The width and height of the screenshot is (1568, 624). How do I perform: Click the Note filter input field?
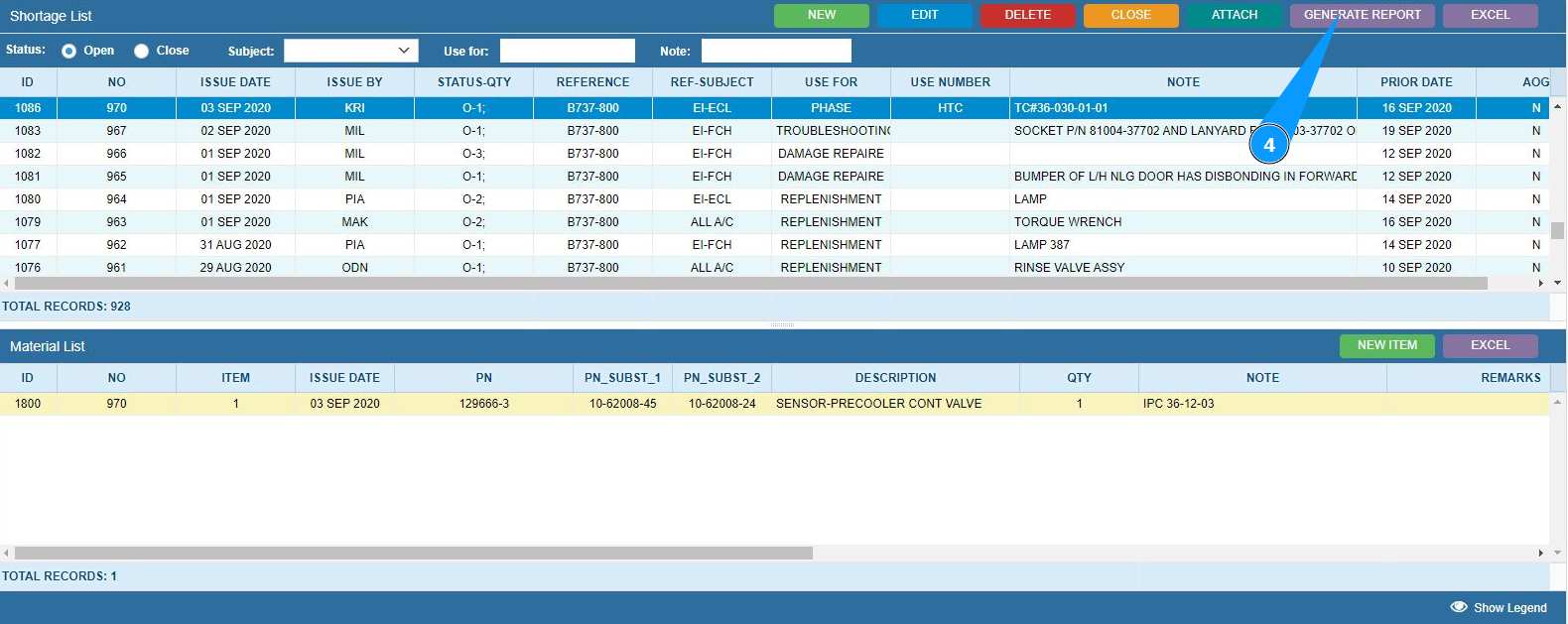[776, 51]
